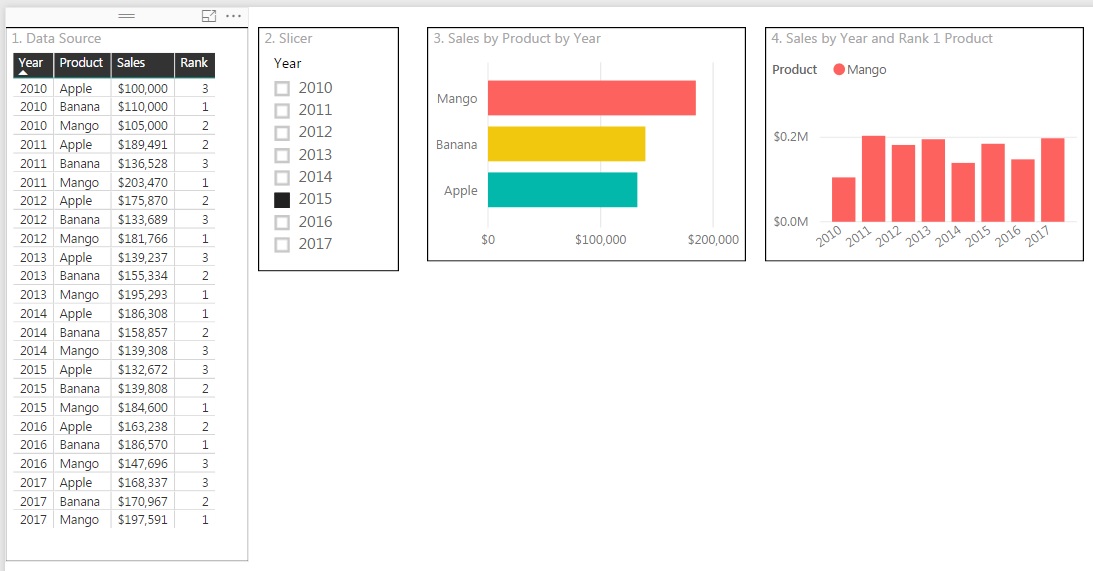Check the 2011 year slicer box
Viewport: 1093px width, 571px height.
pyautogui.click(x=282, y=111)
